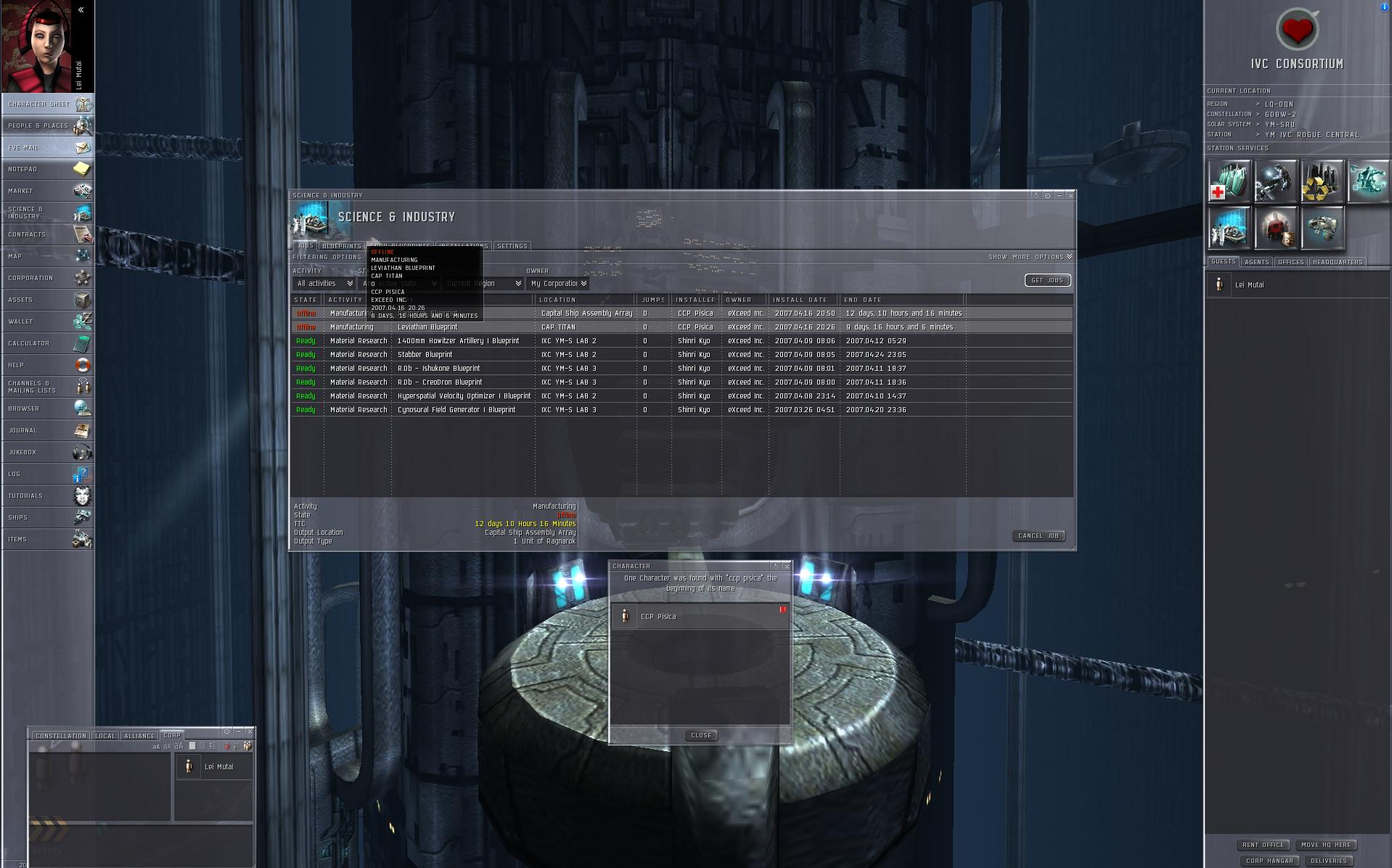The height and width of the screenshot is (868, 1392).
Task: Open Channels & Mailing Lists
Action: pyautogui.click(x=47, y=387)
